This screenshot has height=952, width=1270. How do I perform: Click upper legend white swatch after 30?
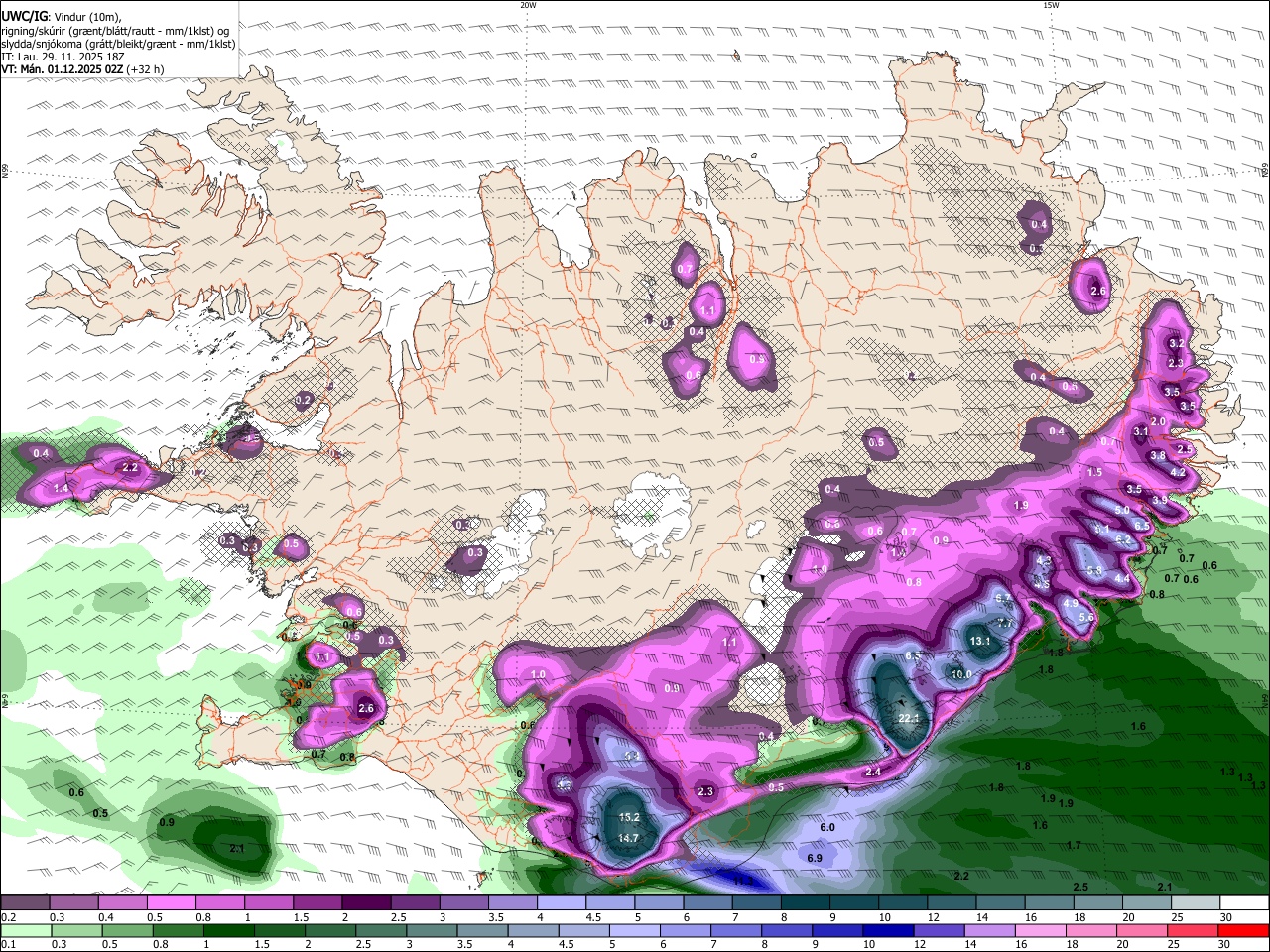click(x=1245, y=903)
